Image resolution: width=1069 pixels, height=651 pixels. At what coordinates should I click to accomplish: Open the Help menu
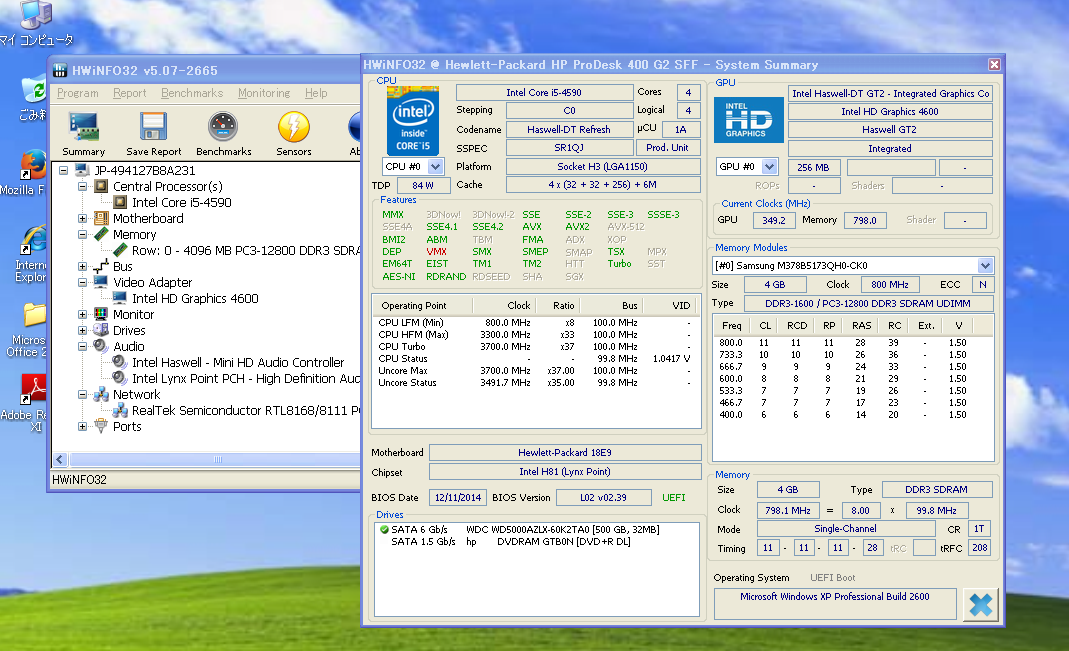click(x=316, y=93)
